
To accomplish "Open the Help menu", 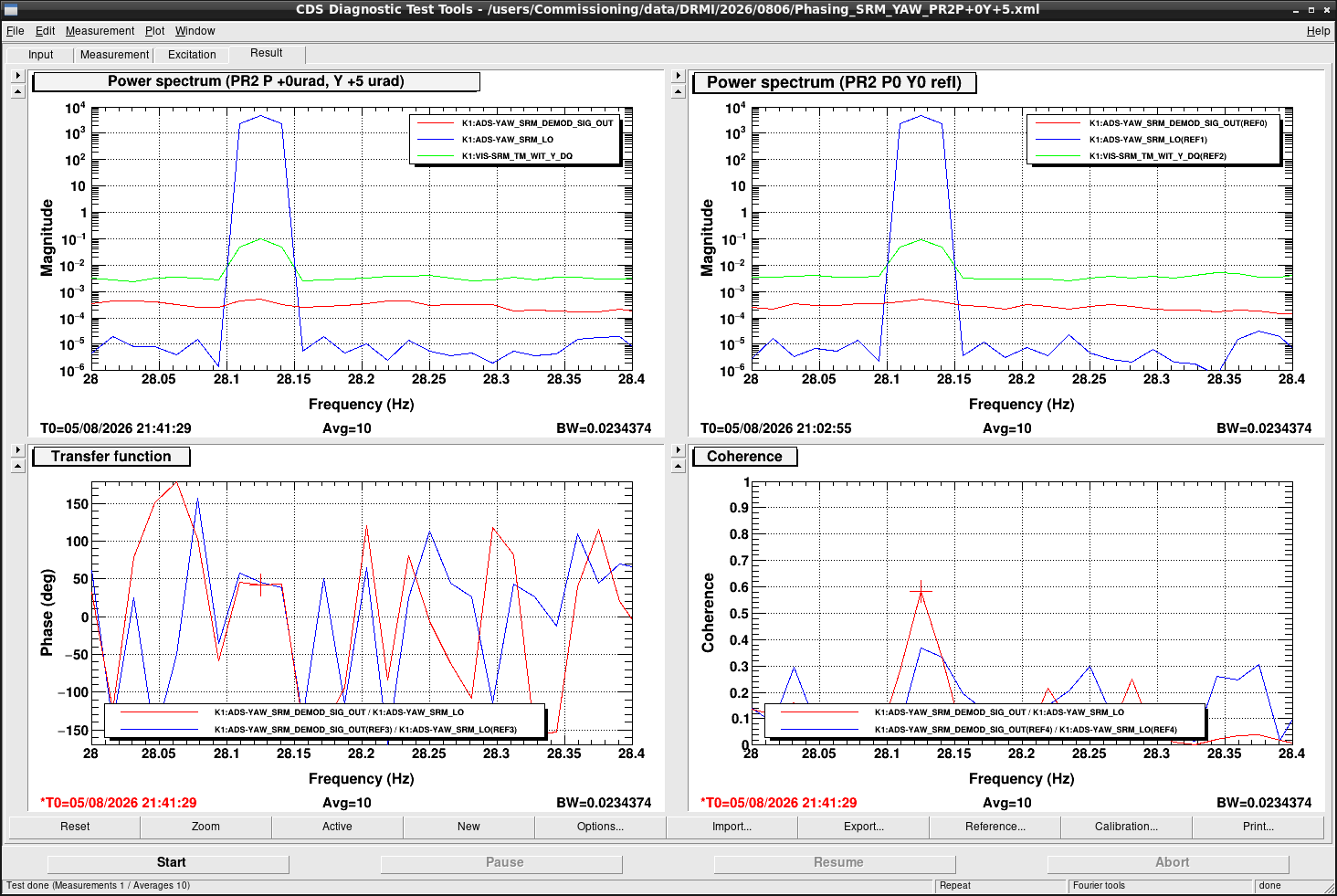I will [1318, 31].
